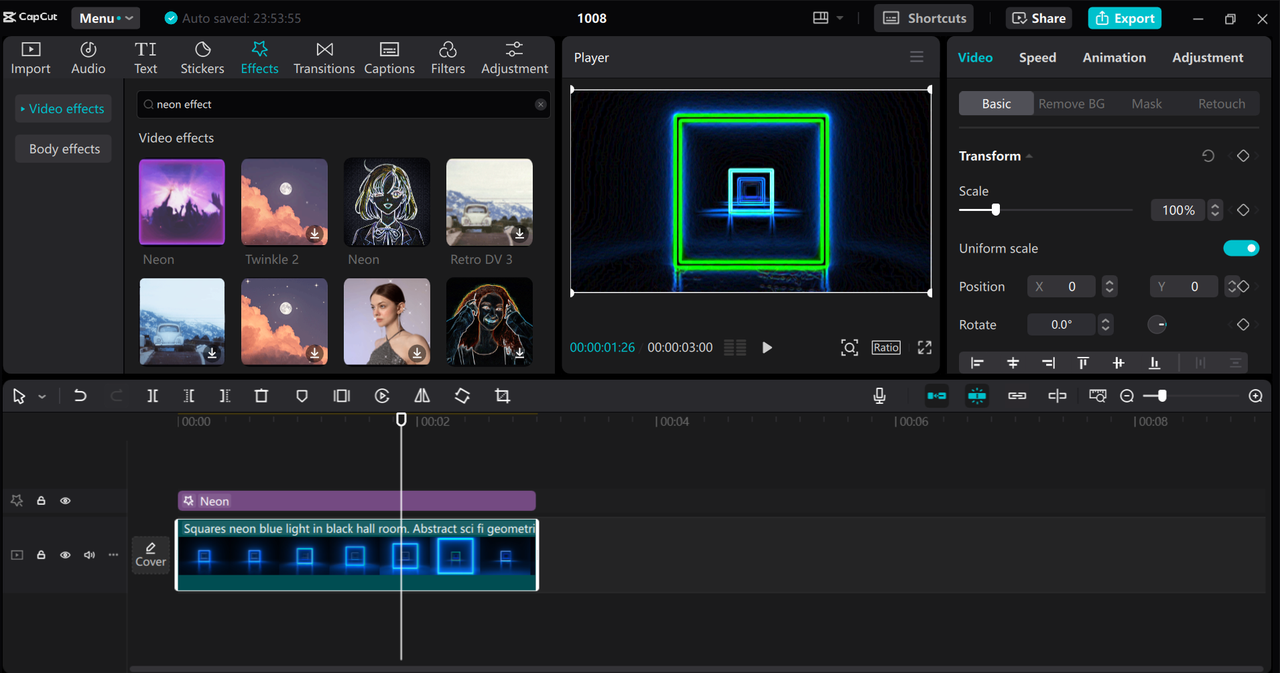Undo the last action
This screenshot has width=1280, height=673.
click(x=80, y=396)
